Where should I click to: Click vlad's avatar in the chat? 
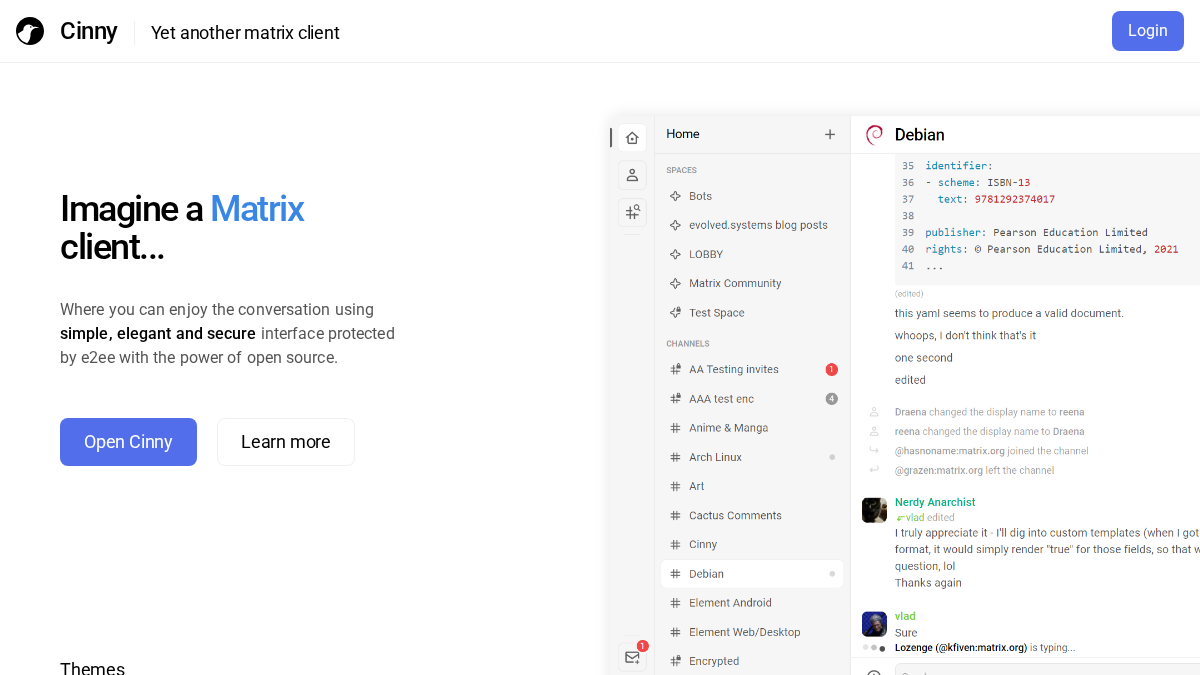click(874, 624)
